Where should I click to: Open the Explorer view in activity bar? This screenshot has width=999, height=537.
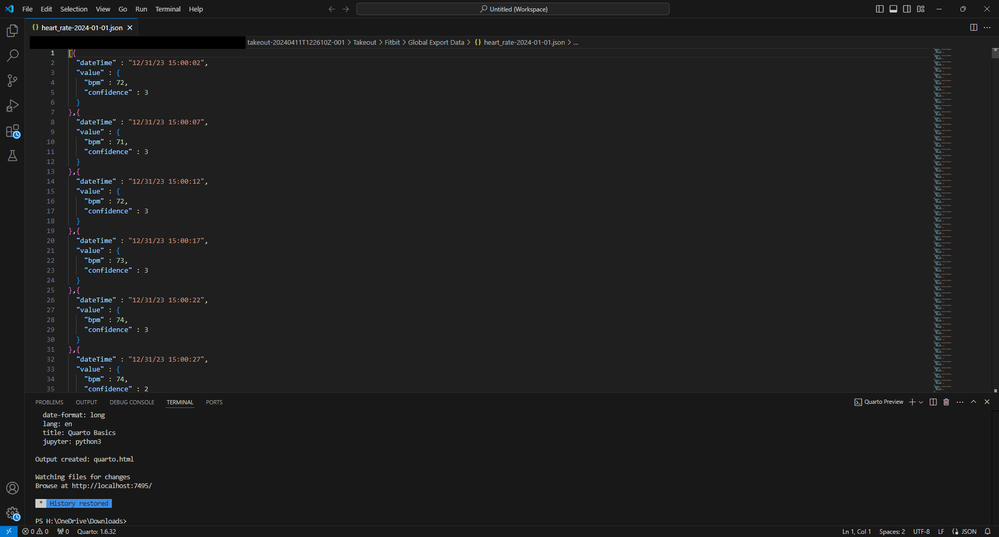(x=13, y=31)
